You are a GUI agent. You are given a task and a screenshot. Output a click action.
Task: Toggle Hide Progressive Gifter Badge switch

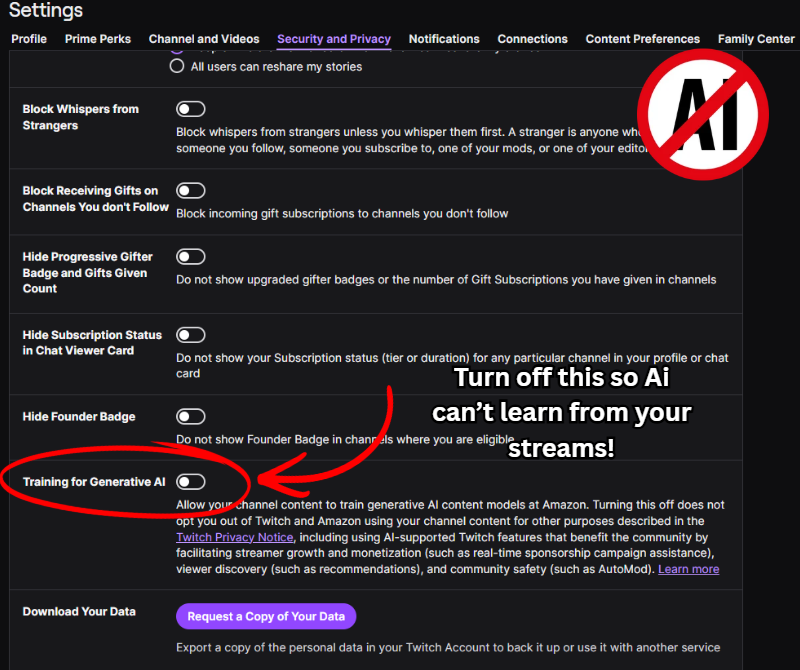click(191, 257)
